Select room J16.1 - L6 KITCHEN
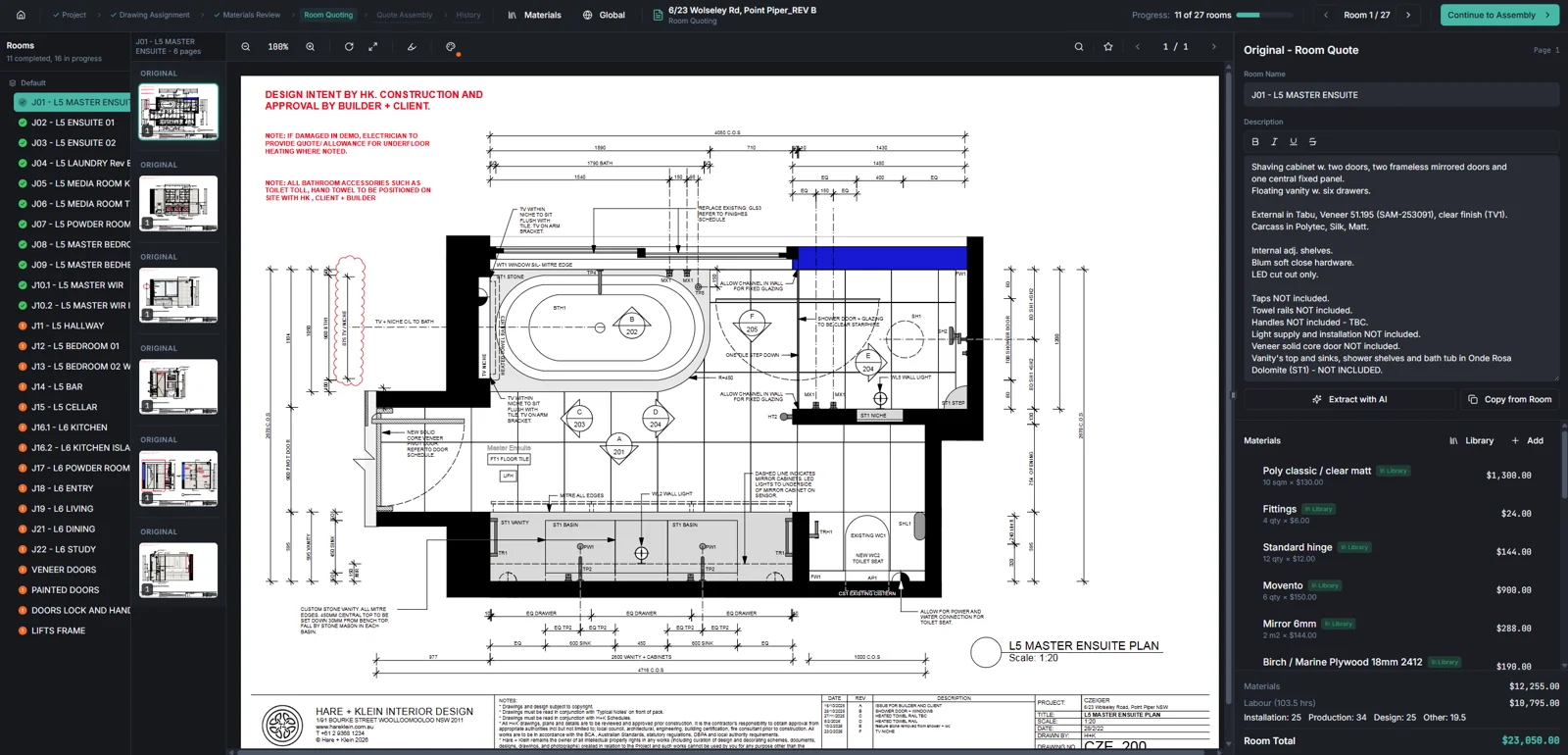Image resolution: width=1568 pixels, height=755 pixels. click(x=73, y=428)
